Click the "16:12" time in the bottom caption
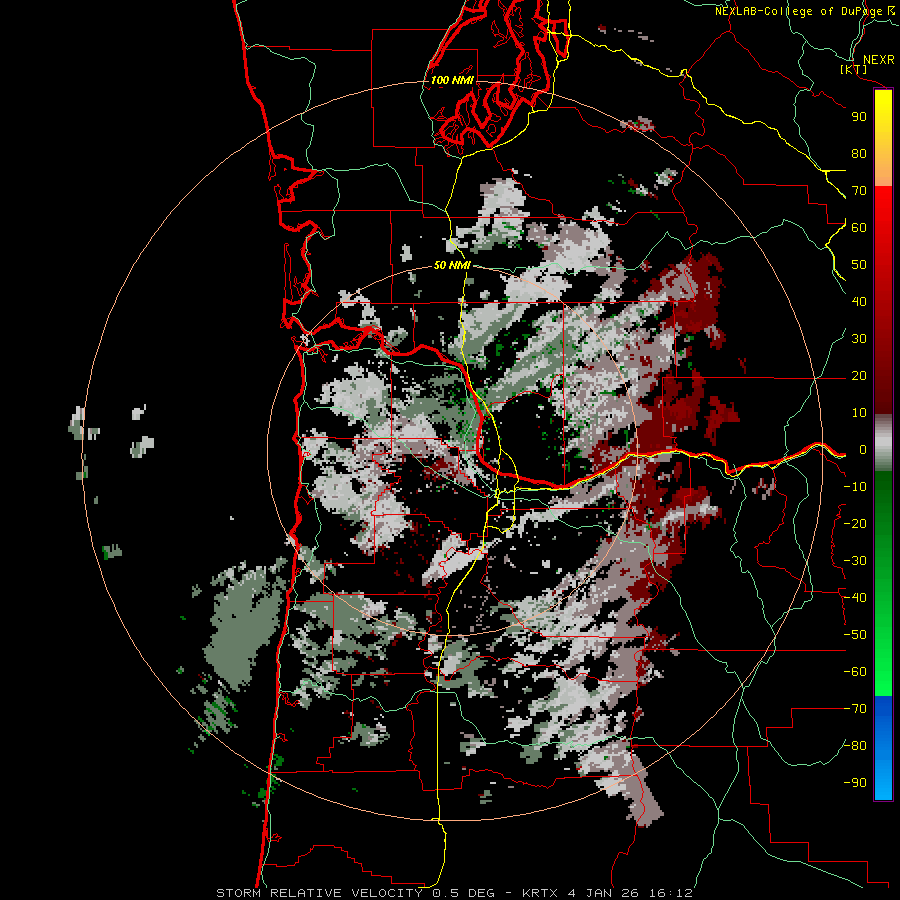Viewport: 900px width, 900px height. 671,893
